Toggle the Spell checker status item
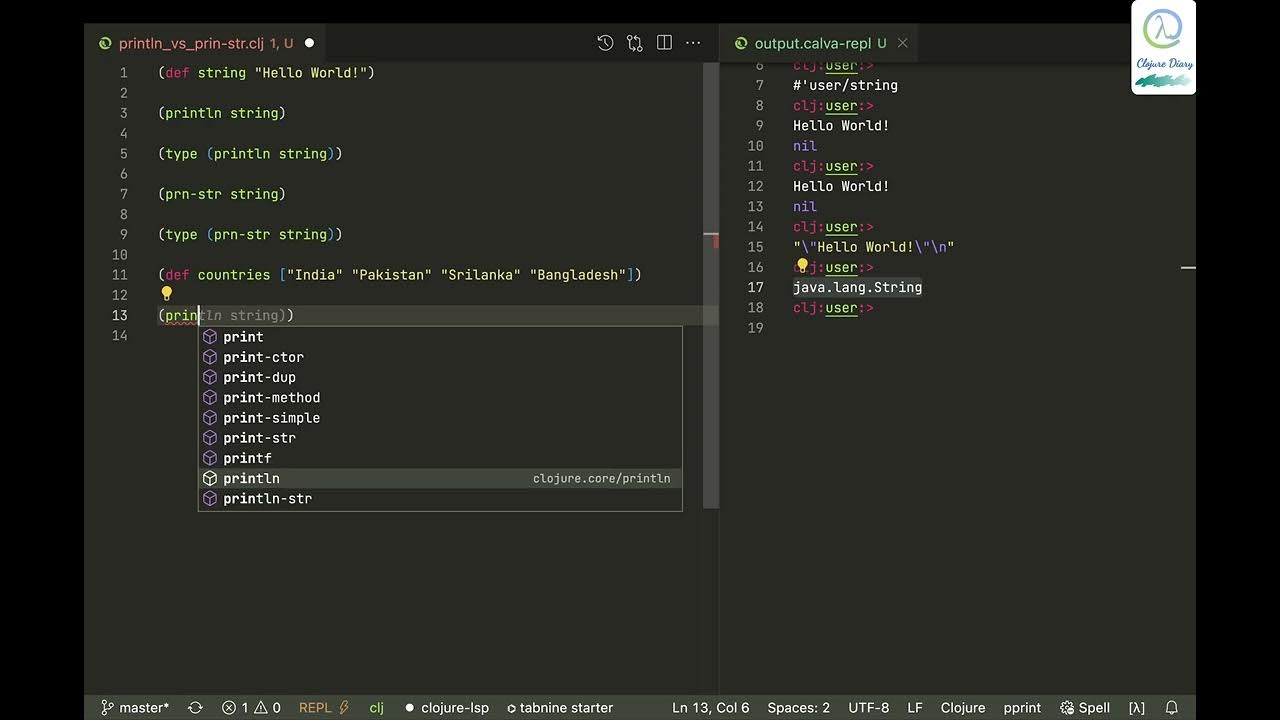 point(1085,707)
